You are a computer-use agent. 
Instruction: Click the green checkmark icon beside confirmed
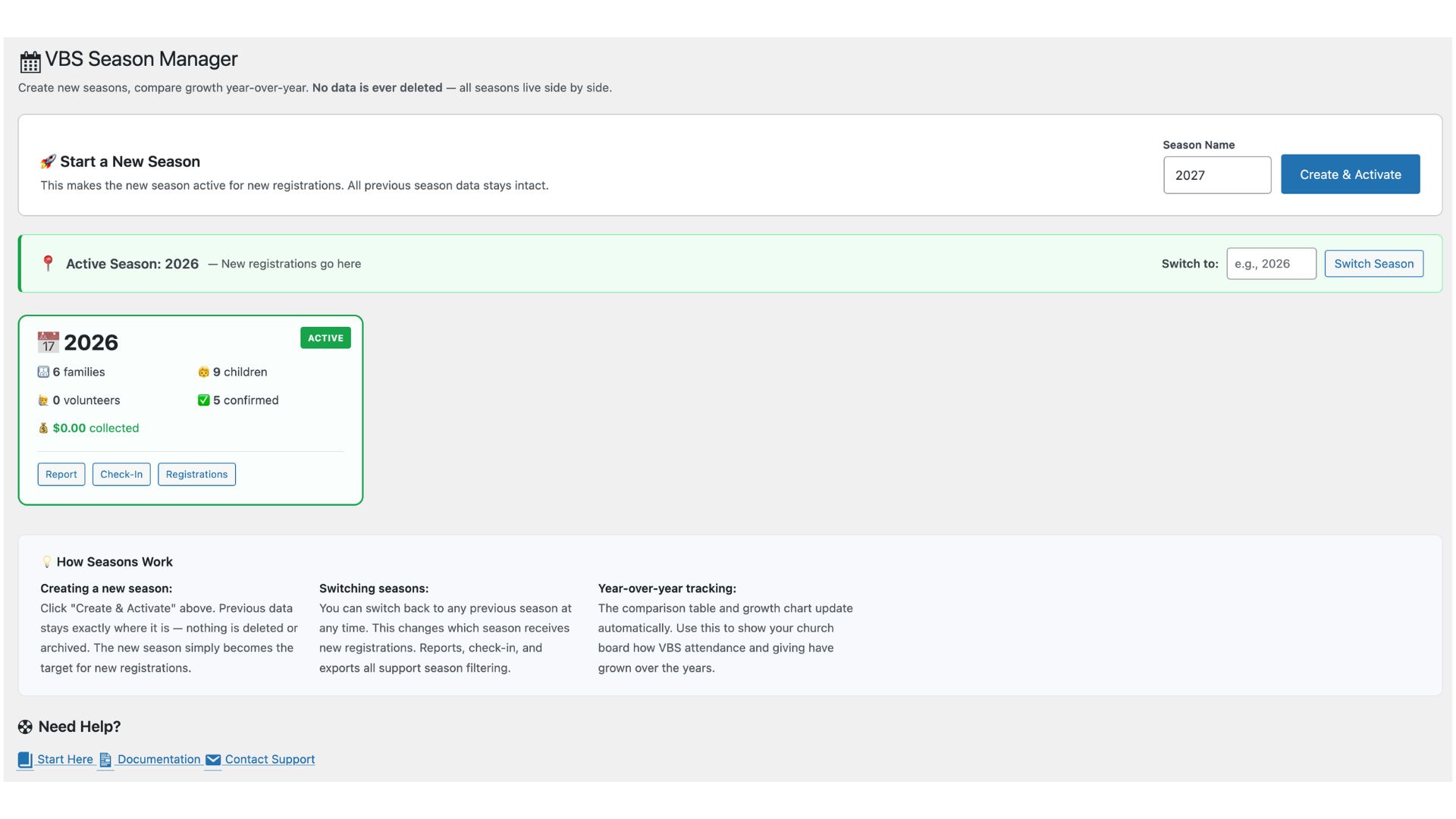[203, 400]
